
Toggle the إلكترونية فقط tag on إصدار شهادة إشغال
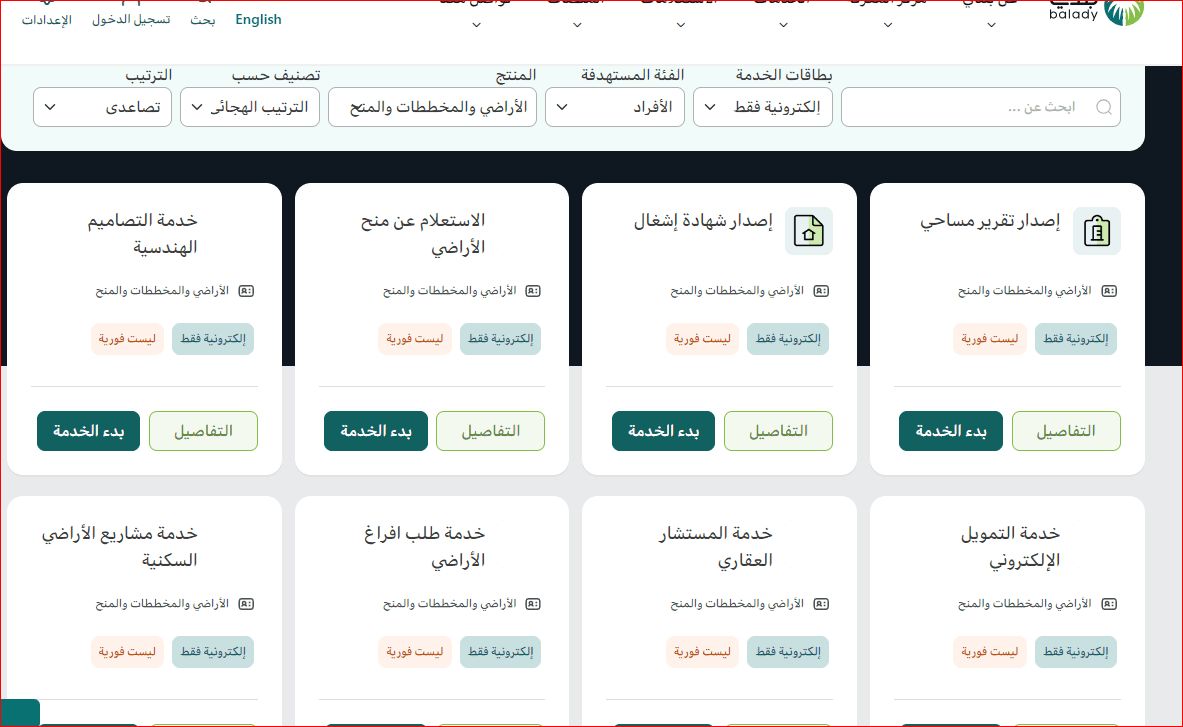[788, 338]
